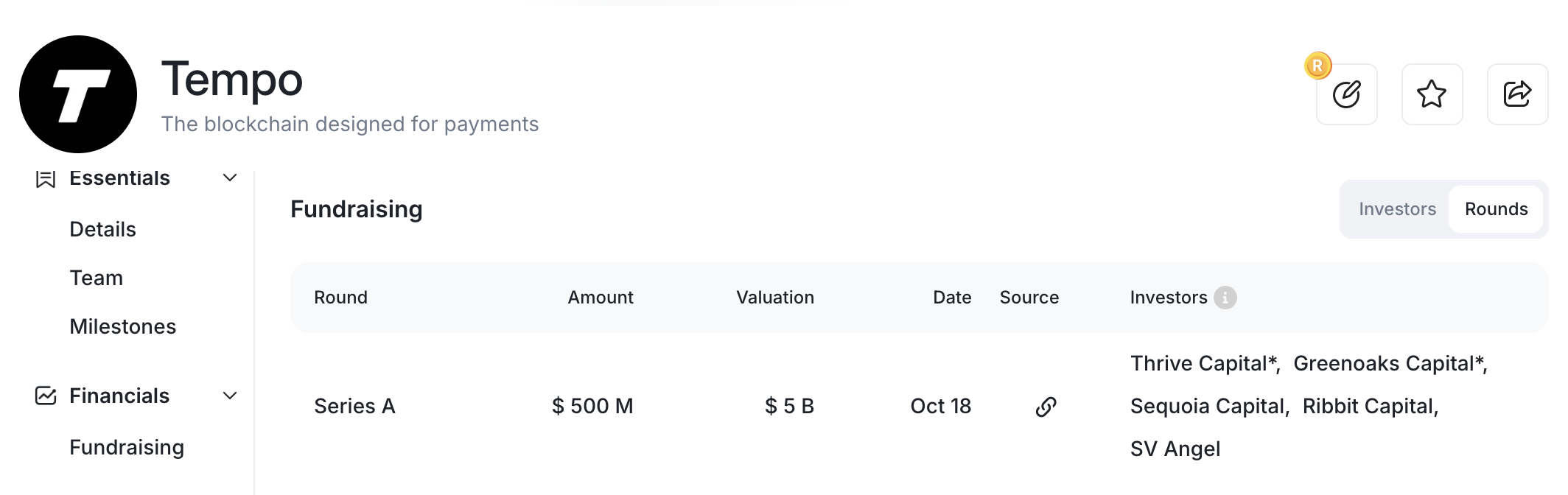Screen dimensions: 1568x495
Task: Collapse the Financials section chevron
Action: tap(230, 396)
